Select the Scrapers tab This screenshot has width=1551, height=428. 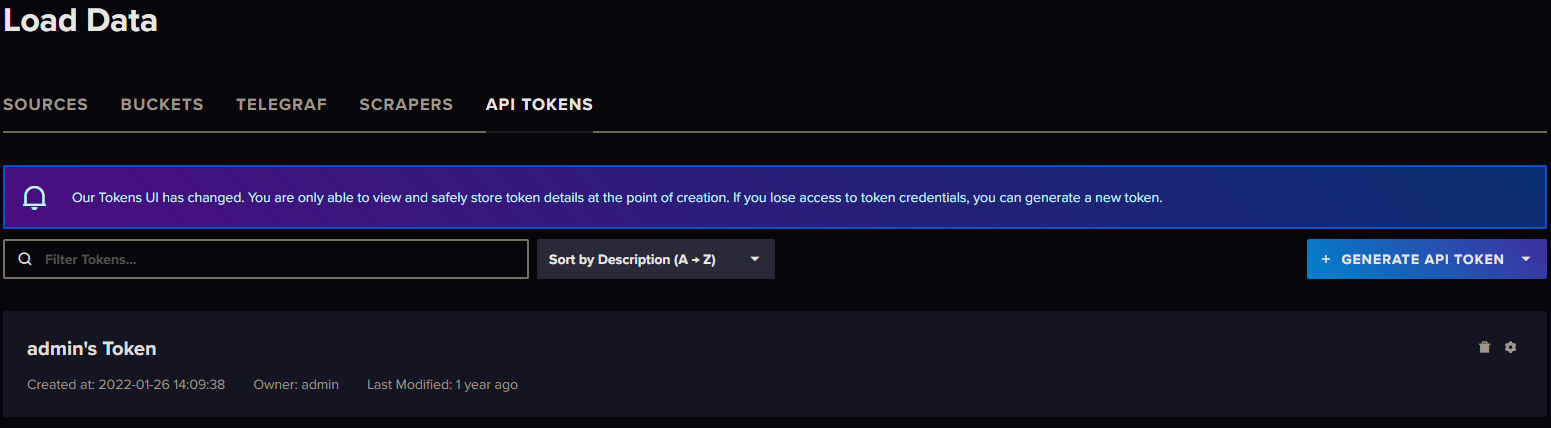click(406, 104)
